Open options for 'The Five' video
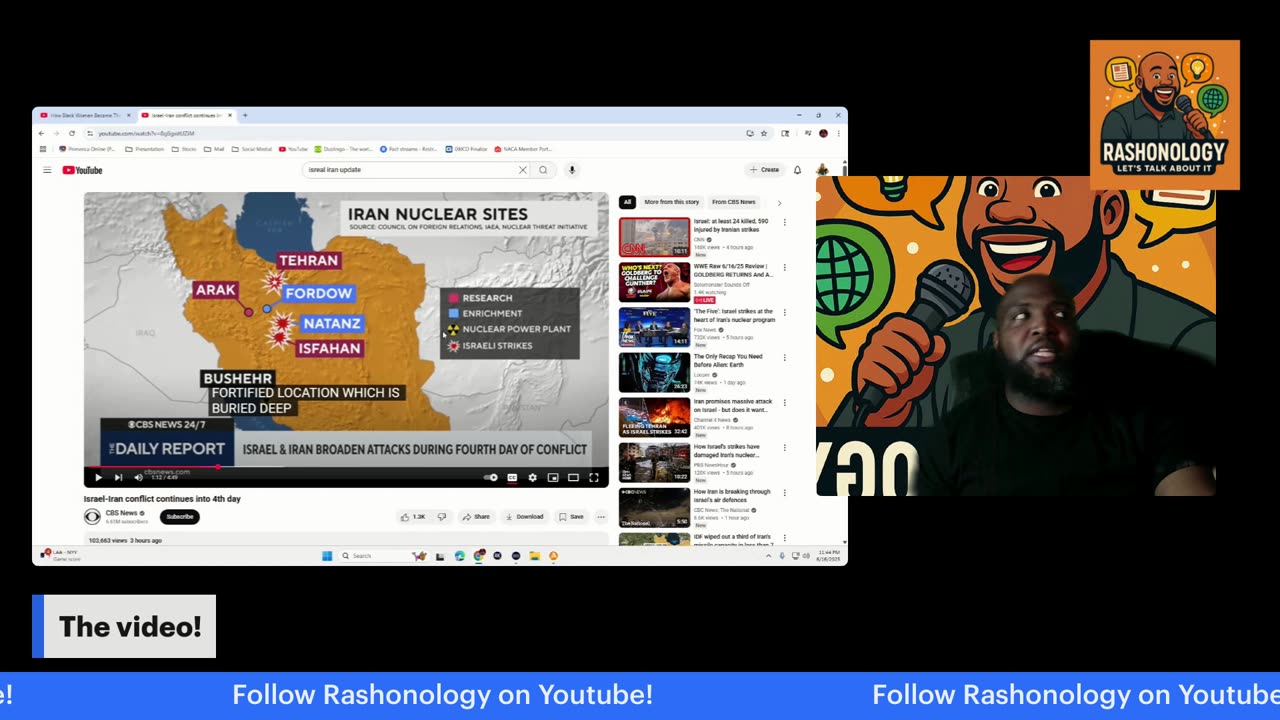Image resolution: width=1280 pixels, height=720 pixels. [784, 312]
